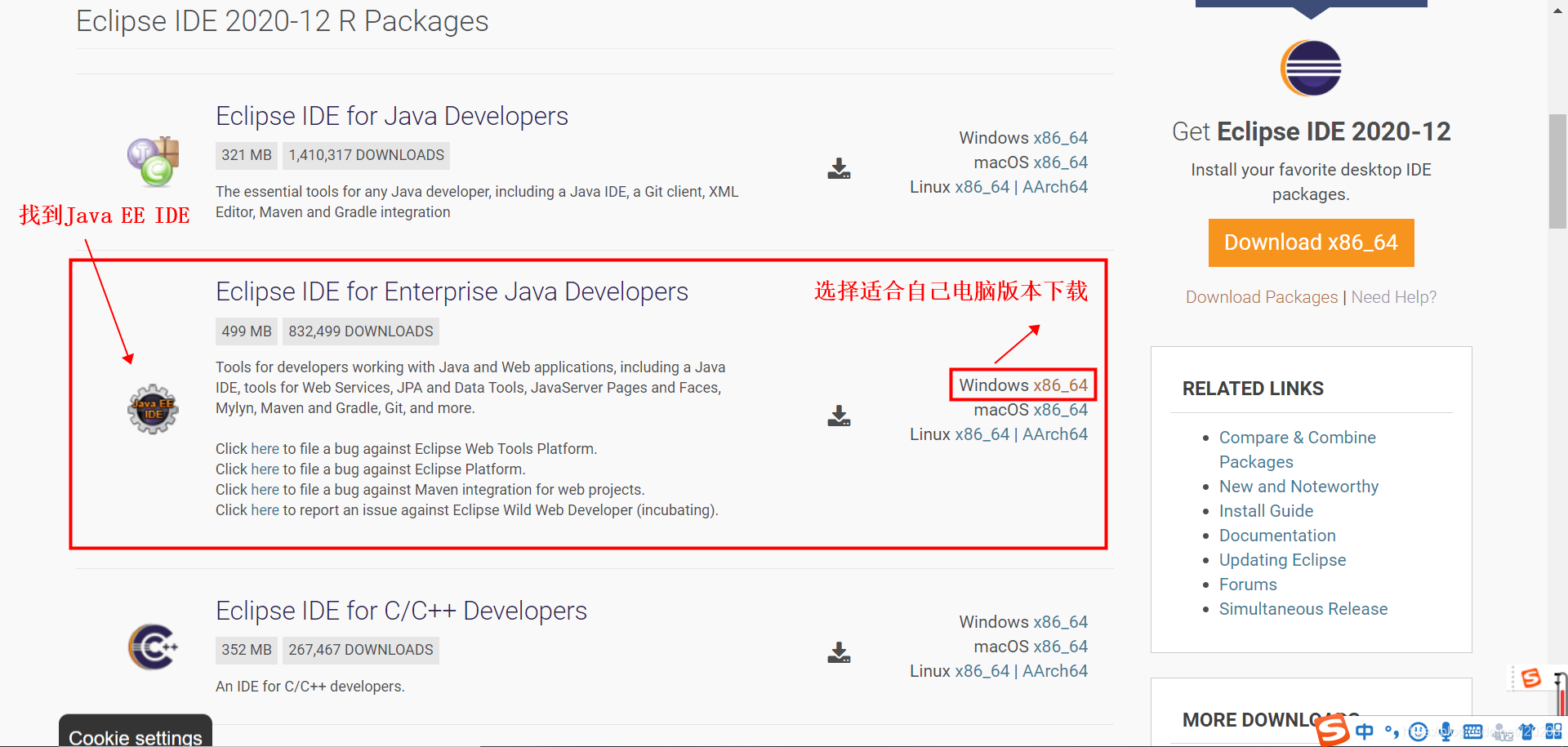Download Linux x86_64 for Enterprise Java Developers

(982, 434)
